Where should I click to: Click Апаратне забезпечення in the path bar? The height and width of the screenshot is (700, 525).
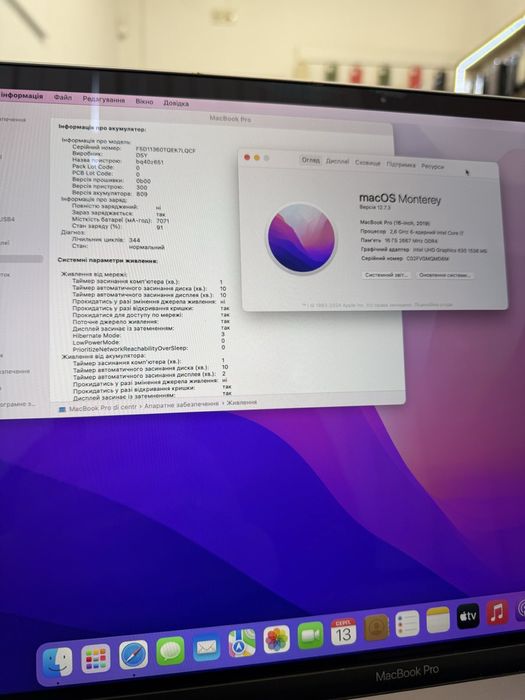pyautogui.click(x=181, y=404)
